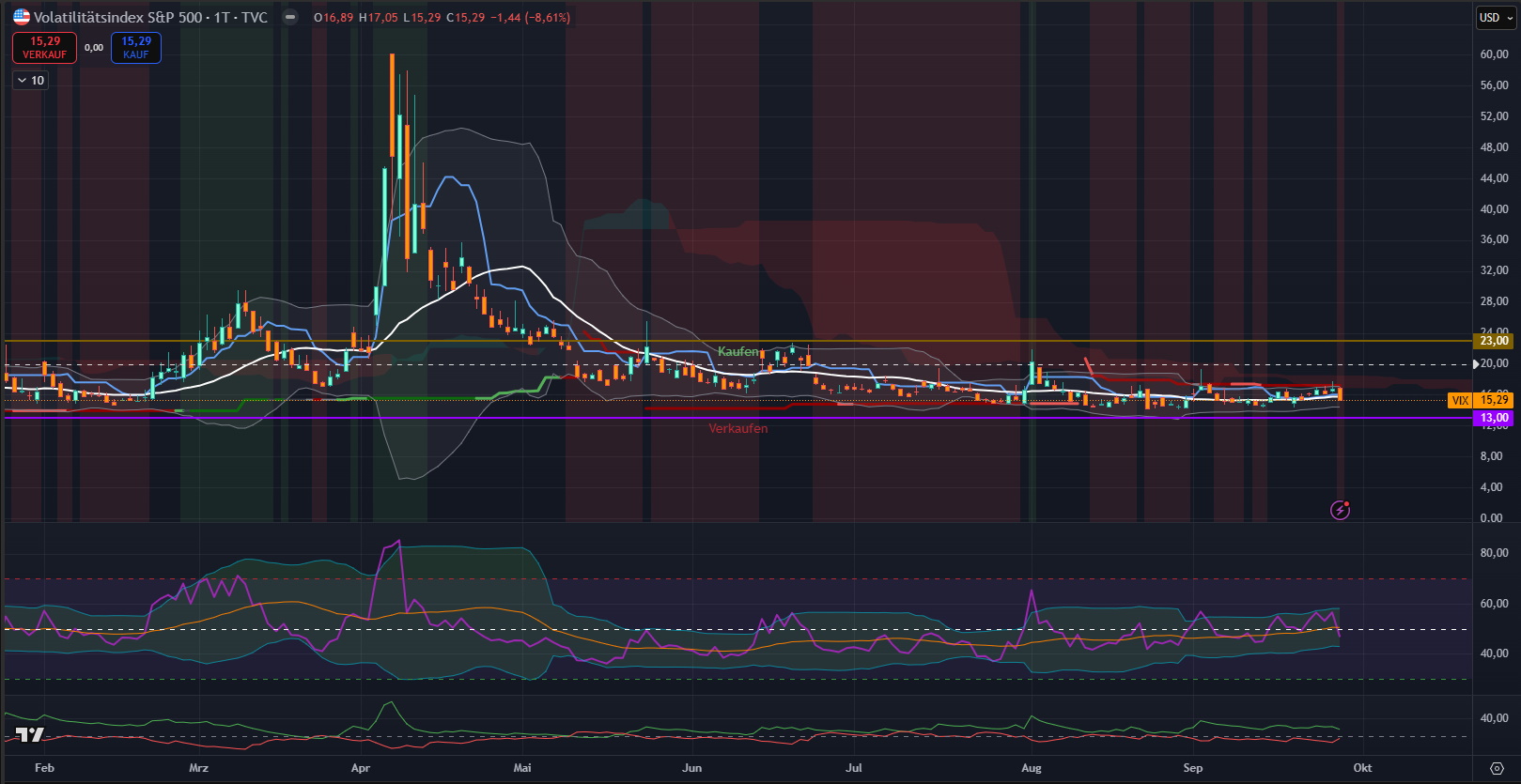Click the 20,00 price scale arrow marker
This screenshot has height=784, width=1521.
(1476, 363)
